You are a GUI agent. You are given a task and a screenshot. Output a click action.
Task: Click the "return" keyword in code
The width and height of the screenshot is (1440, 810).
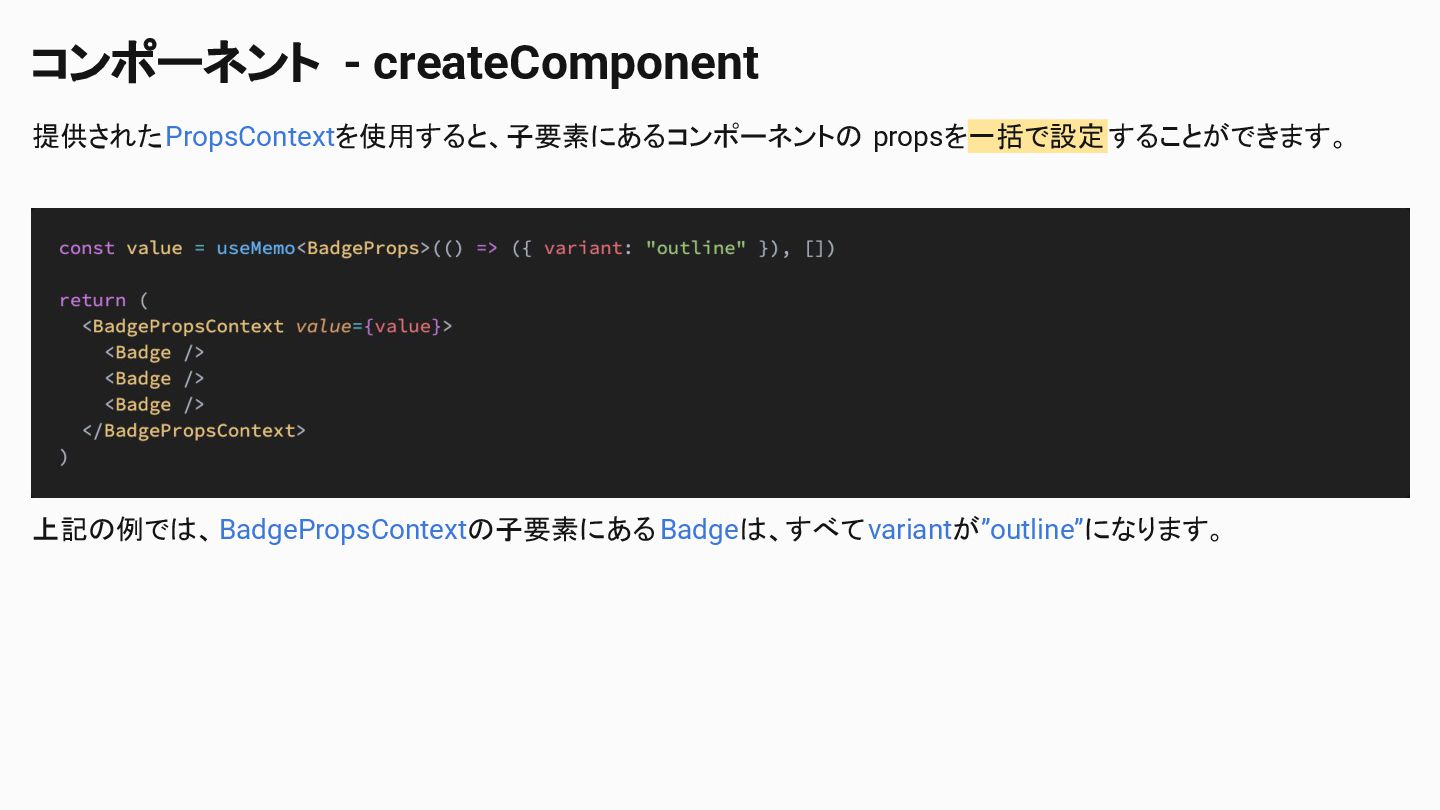[92, 300]
